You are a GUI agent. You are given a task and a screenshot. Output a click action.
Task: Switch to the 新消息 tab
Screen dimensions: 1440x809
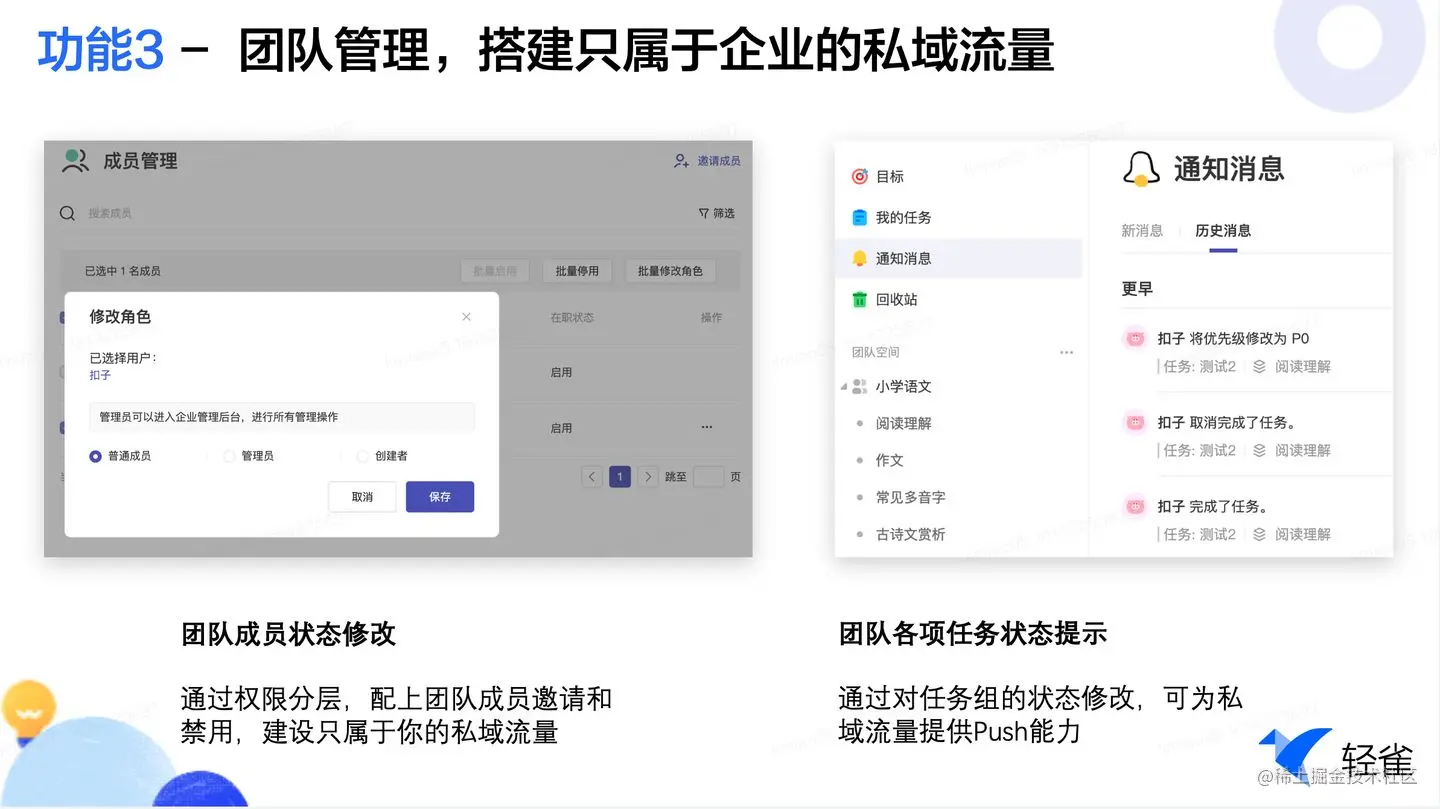[1143, 230]
